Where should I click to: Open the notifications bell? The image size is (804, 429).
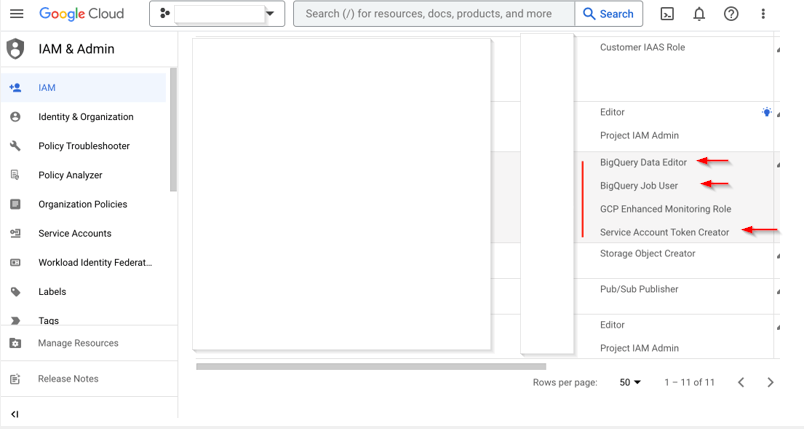(x=699, y=14)
